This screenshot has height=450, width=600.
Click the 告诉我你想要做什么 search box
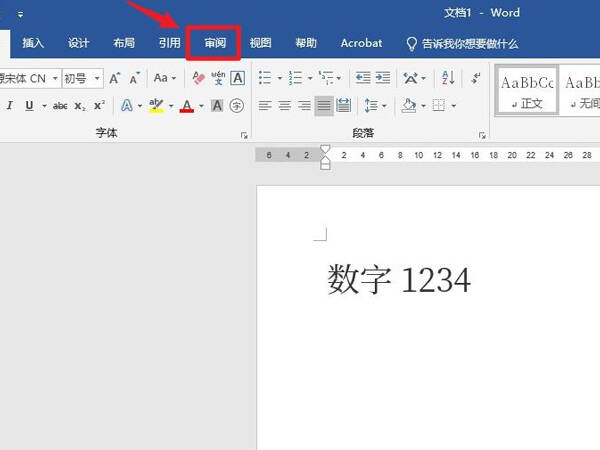[x=462, y=44]
